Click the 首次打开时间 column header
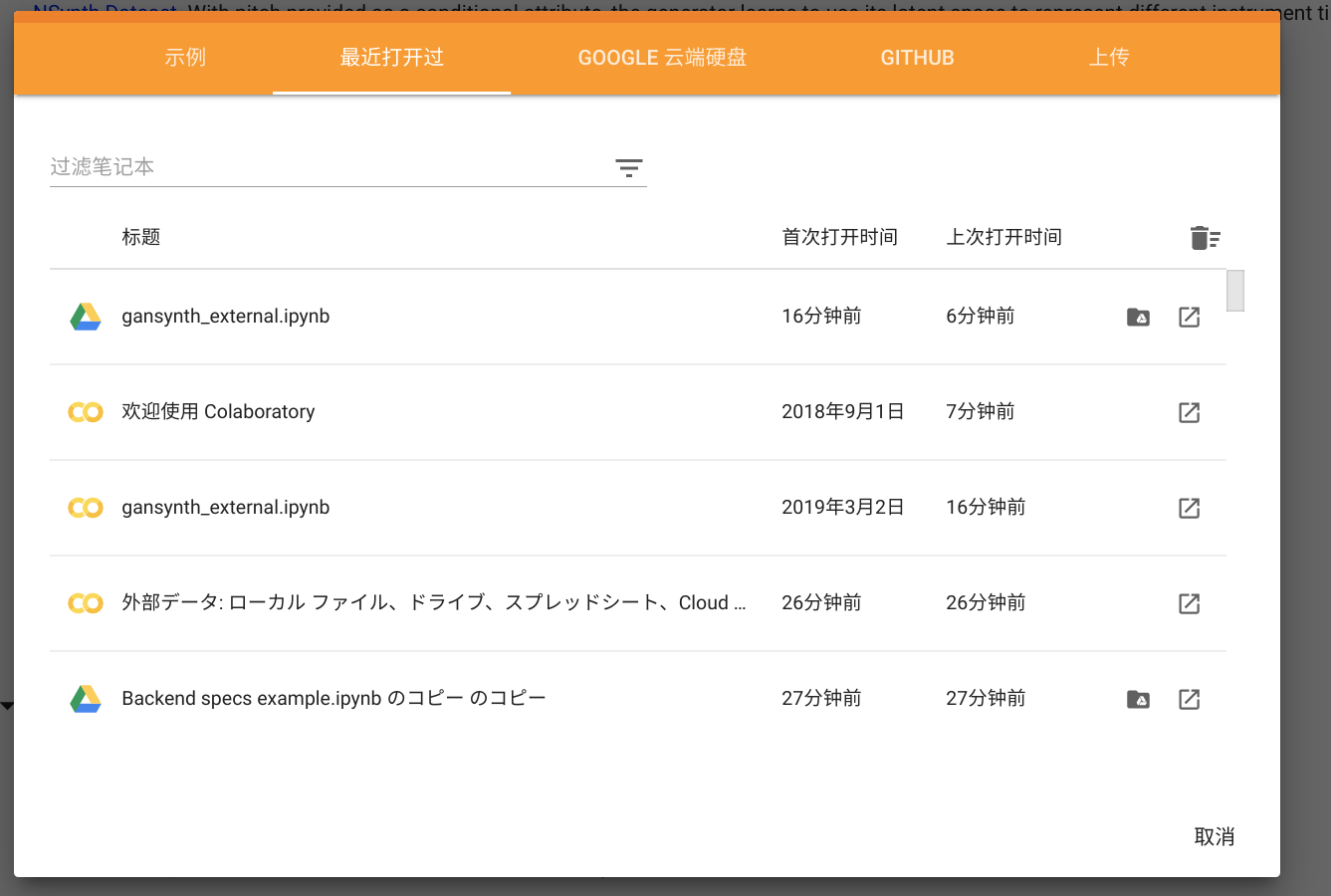 point(840,237)
